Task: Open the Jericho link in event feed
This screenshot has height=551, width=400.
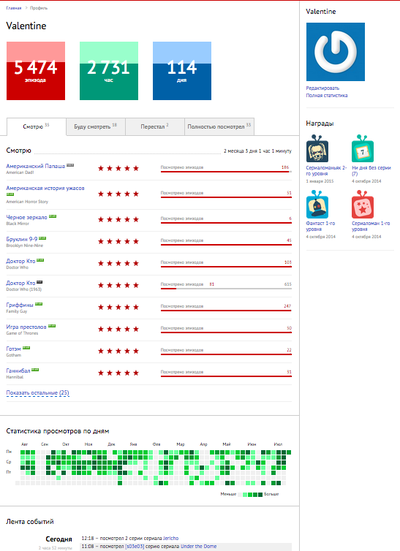Action: tap(171, 538)
